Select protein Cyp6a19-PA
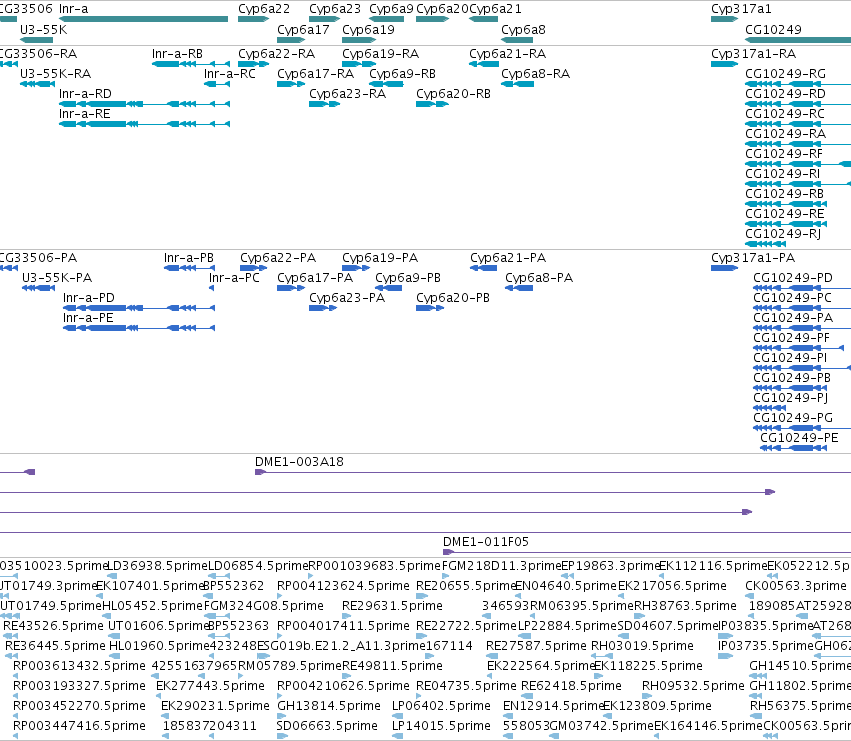 click(356, 268)
